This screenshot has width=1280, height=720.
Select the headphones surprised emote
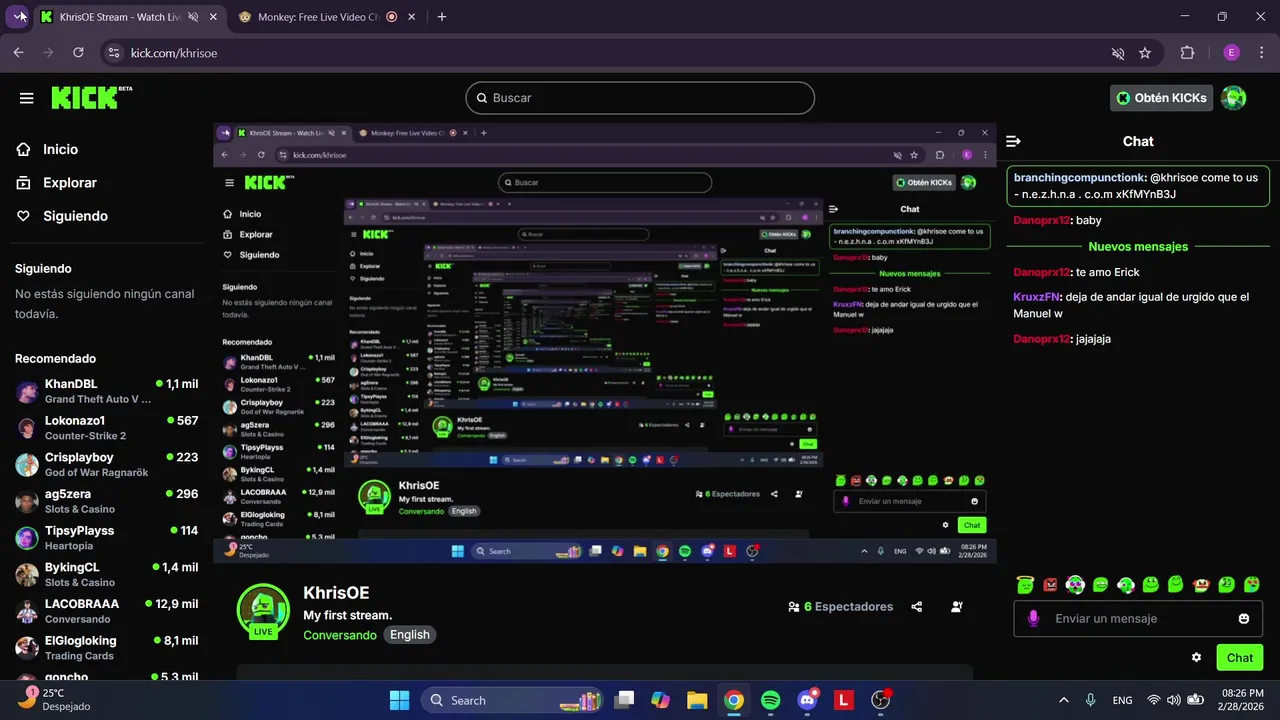point(1075,584)
